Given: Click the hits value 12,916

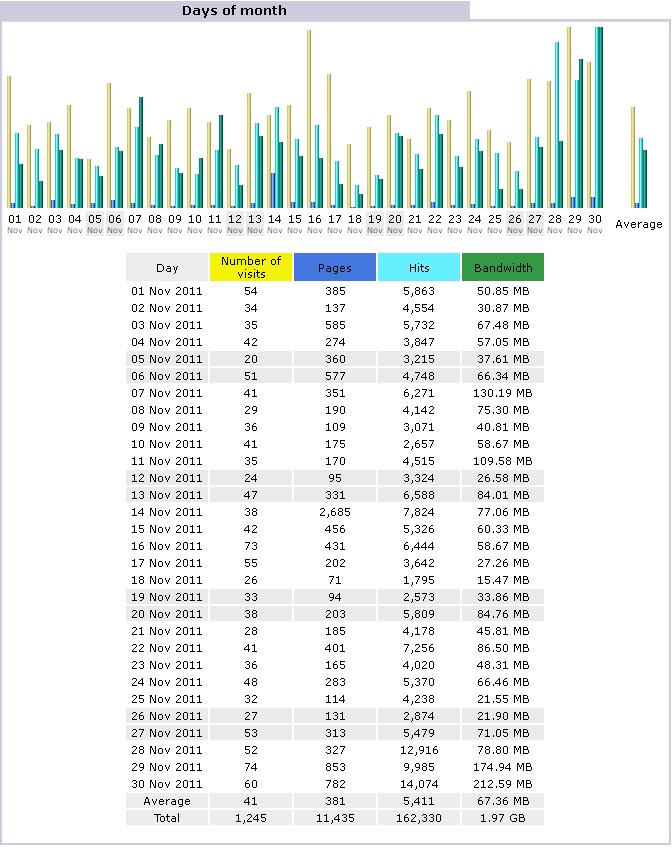Looking at the screenshot, I should (x=419, y=750).
